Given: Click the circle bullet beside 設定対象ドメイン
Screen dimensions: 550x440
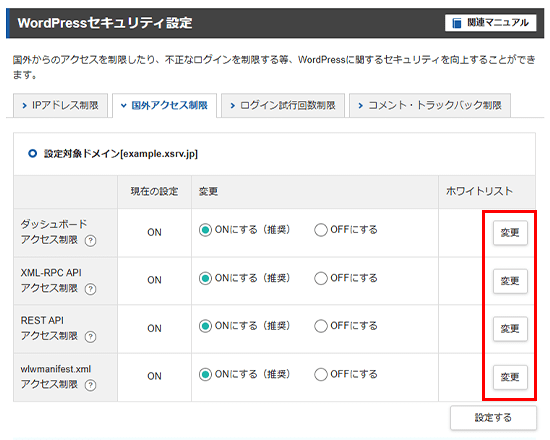Looking at the screenshot, I should point(32,154).
